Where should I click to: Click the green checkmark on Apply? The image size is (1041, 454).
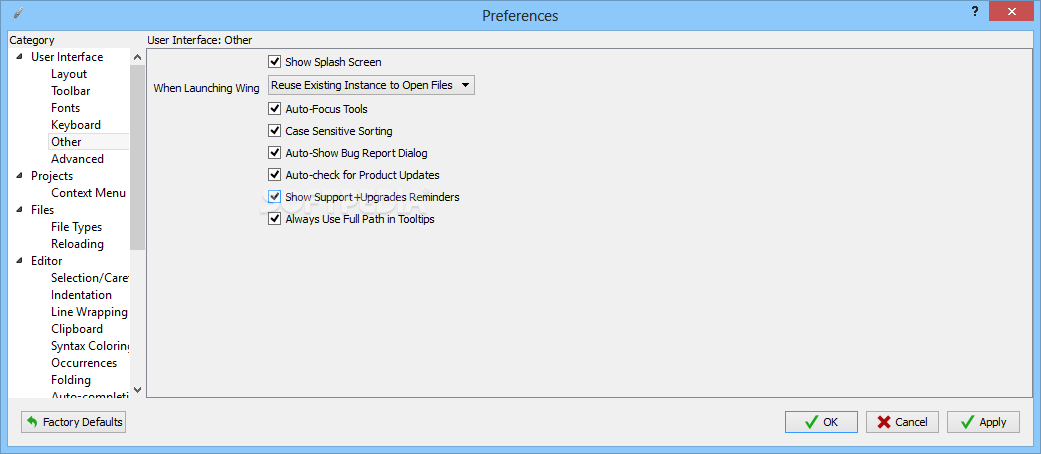pyautogui.click(x=966, y=422)
